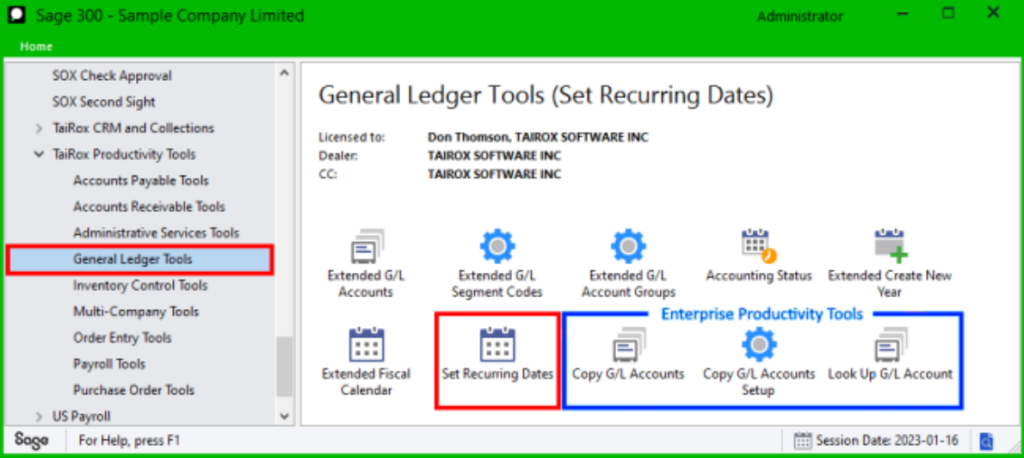Select SOX Second Sight in the tree

click(x=104, y=102)
